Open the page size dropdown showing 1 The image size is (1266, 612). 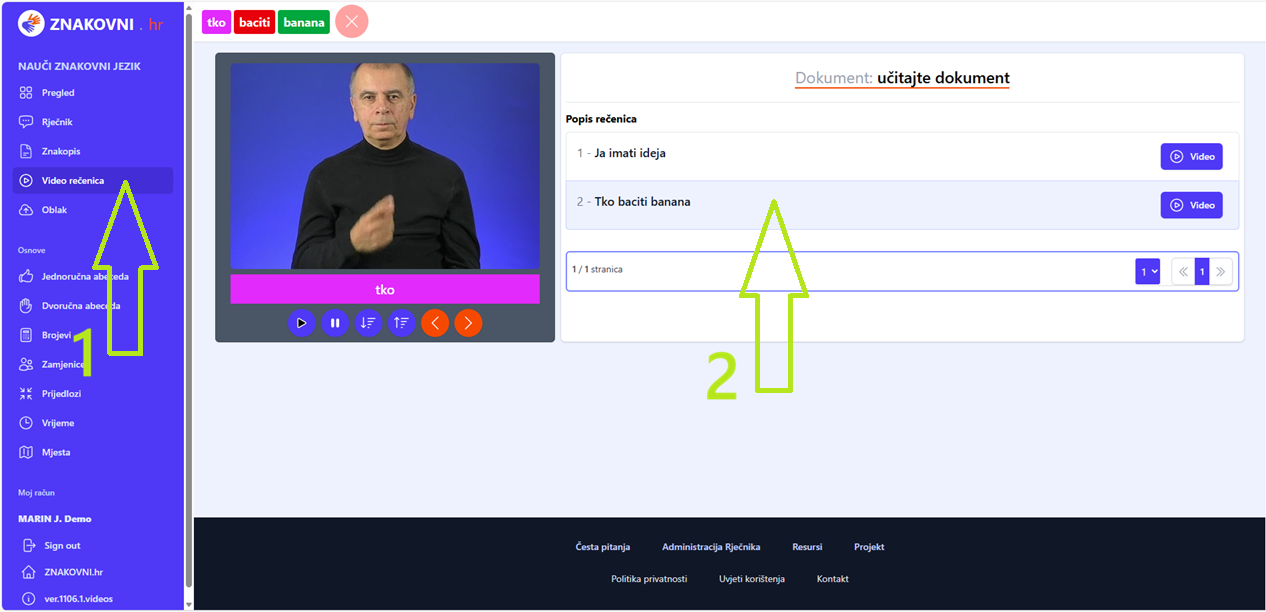(x=1147, y=270)
